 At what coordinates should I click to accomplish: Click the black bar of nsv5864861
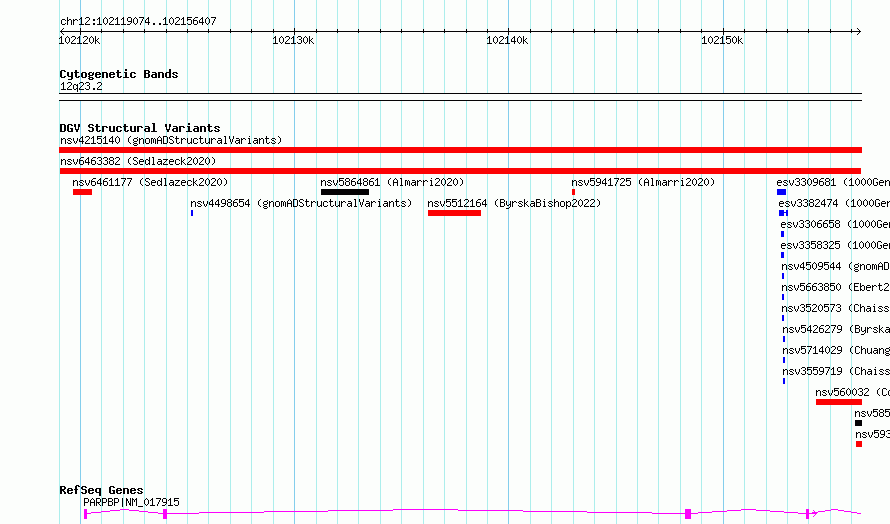pyautogui.click(x=345, y=192)
